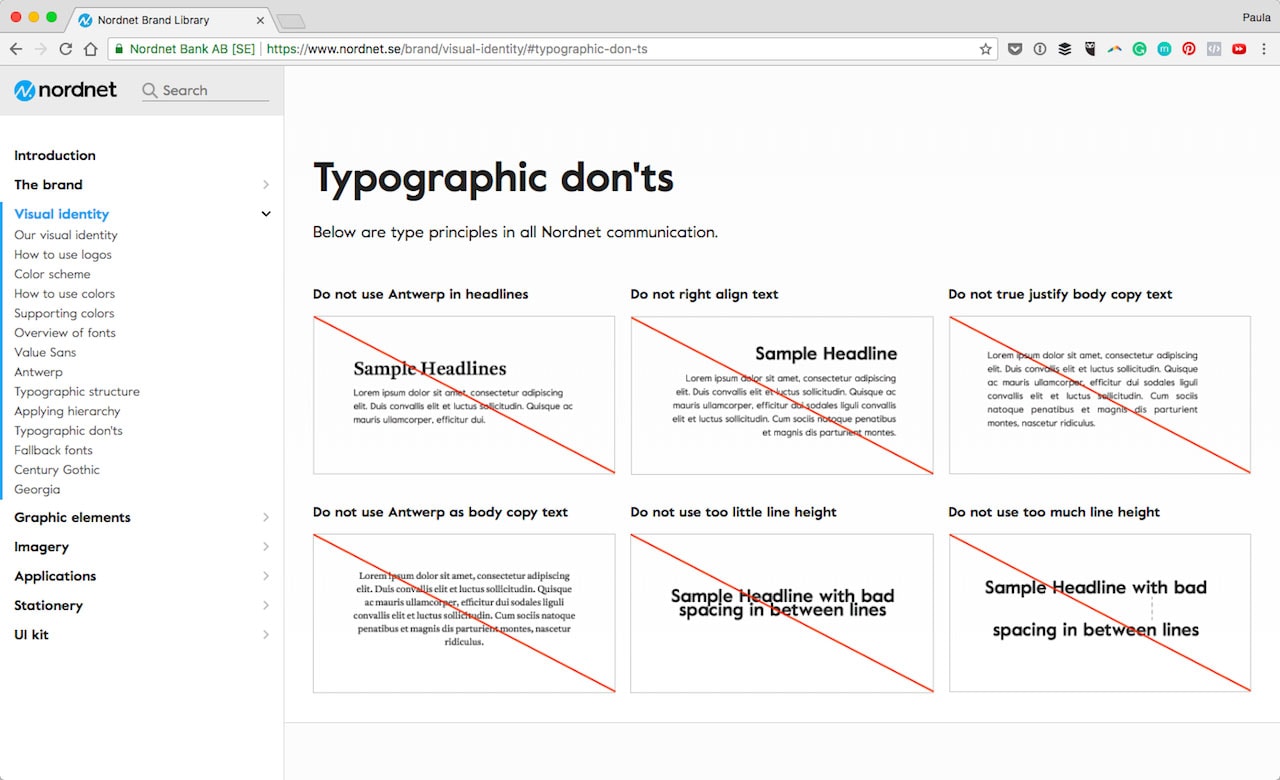Go to Supporting colors page
The height and width of the screenshot is (780, 1280).
(x=64, y=313)
